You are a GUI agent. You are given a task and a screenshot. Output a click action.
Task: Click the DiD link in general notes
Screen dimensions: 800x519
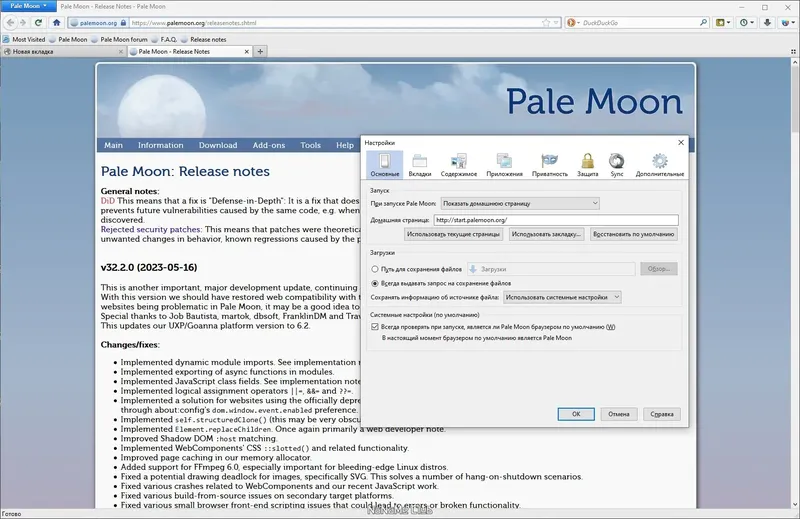click(x=108, y=201)
